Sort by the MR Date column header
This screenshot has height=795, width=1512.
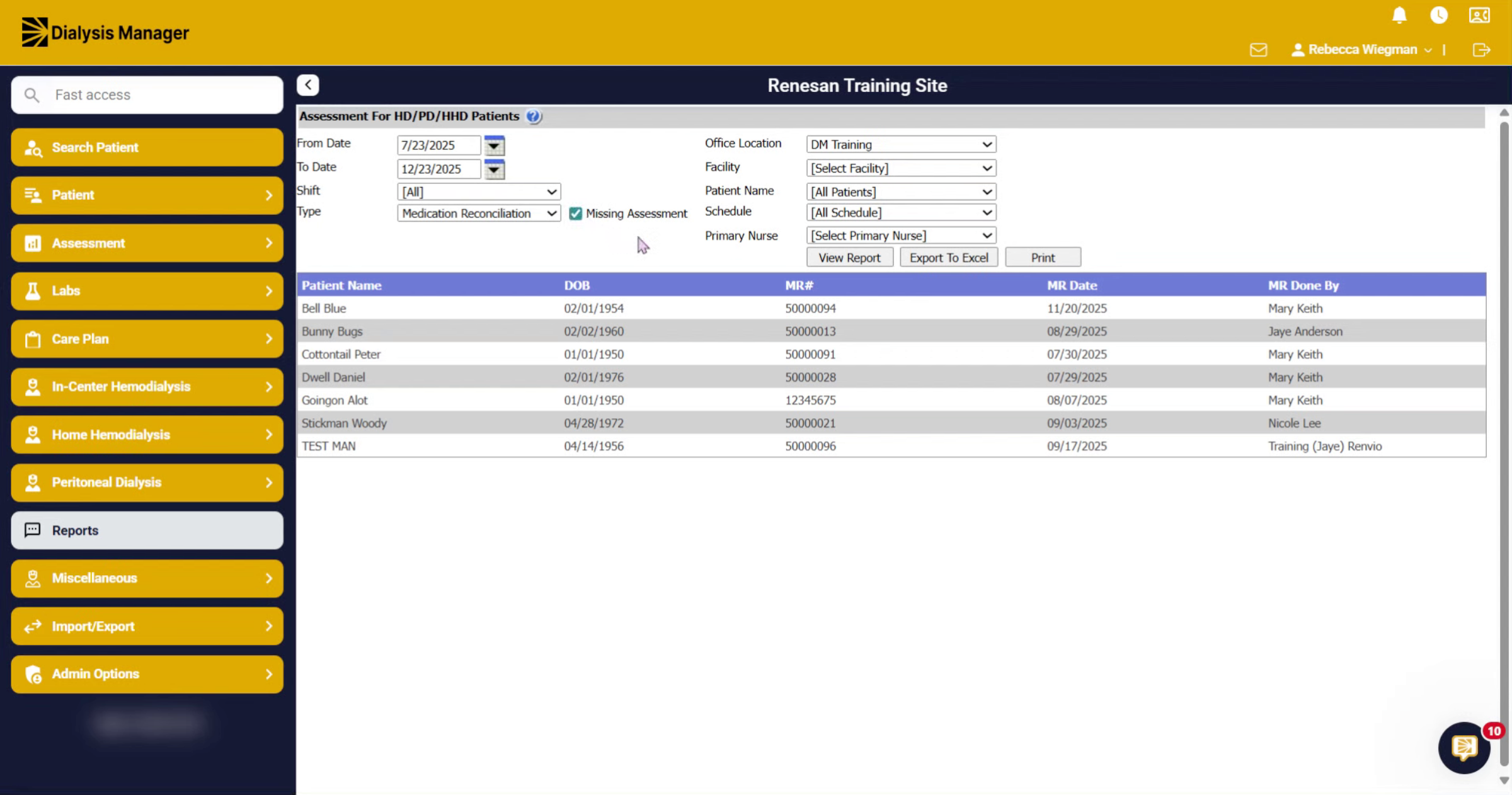tap(1072, 285)
